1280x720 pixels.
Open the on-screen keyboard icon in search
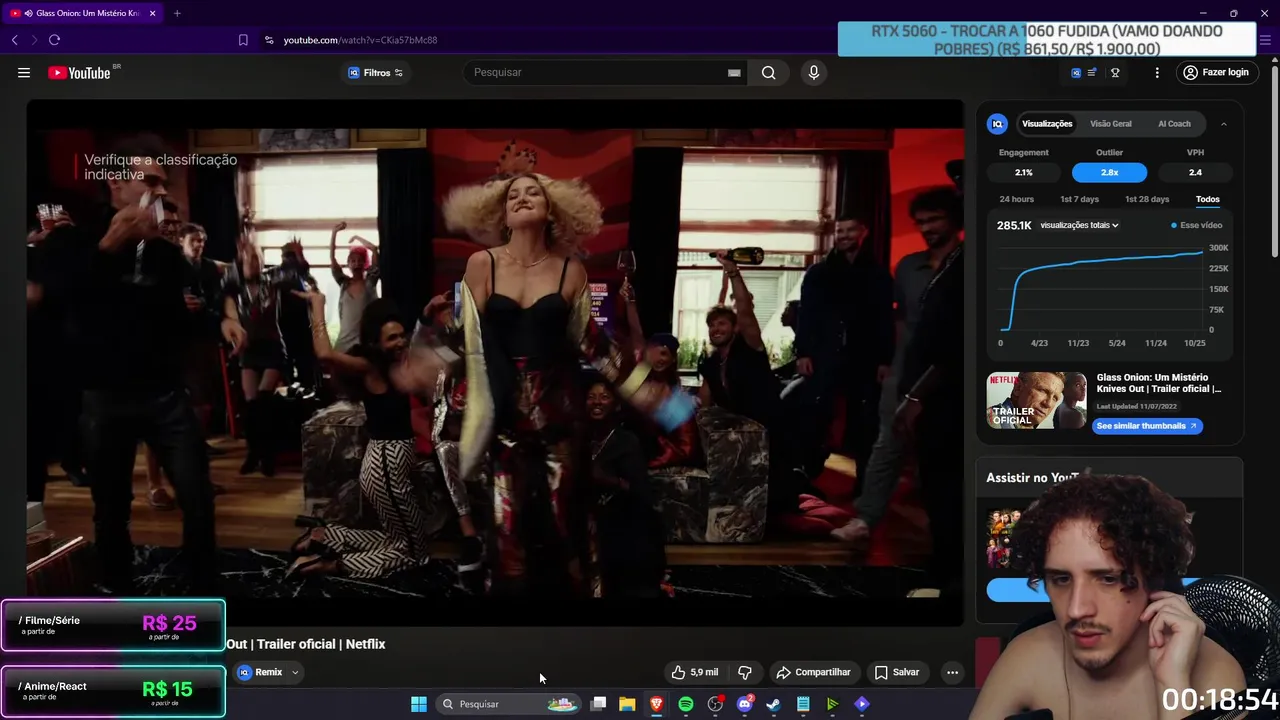coord(734,72)
